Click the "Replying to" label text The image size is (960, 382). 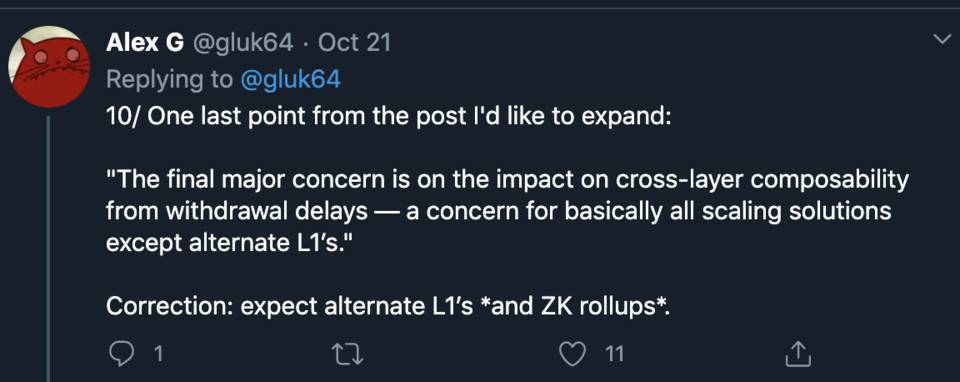(x=170, y=80)
